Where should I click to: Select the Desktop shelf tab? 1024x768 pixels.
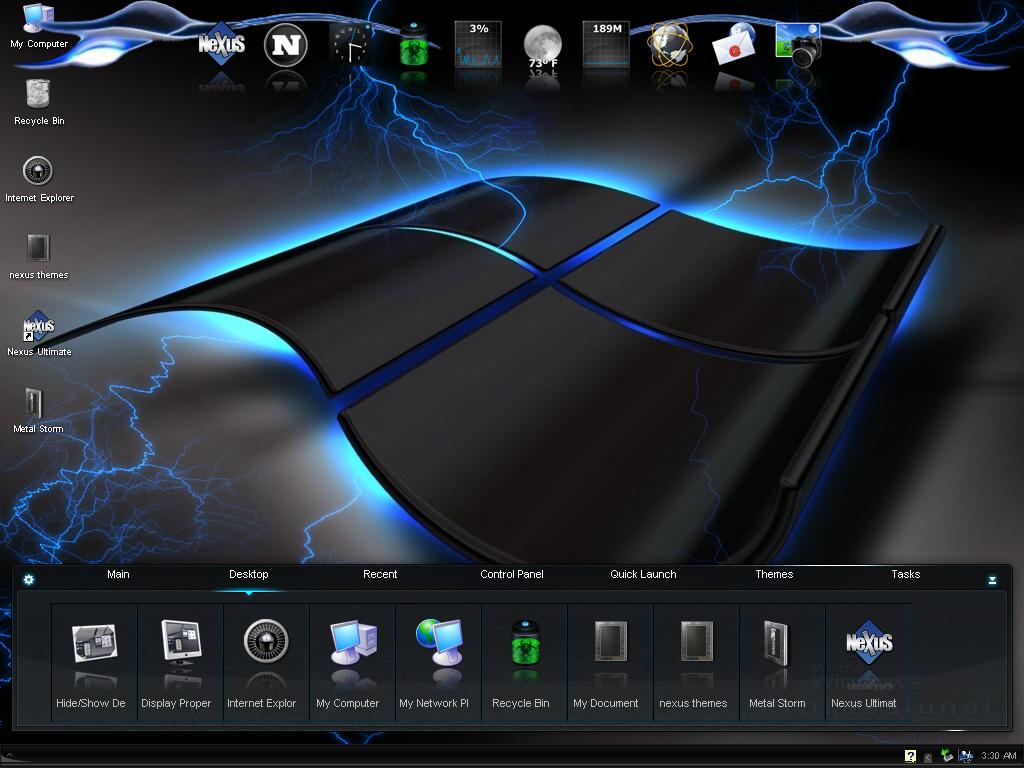point(249,574)
